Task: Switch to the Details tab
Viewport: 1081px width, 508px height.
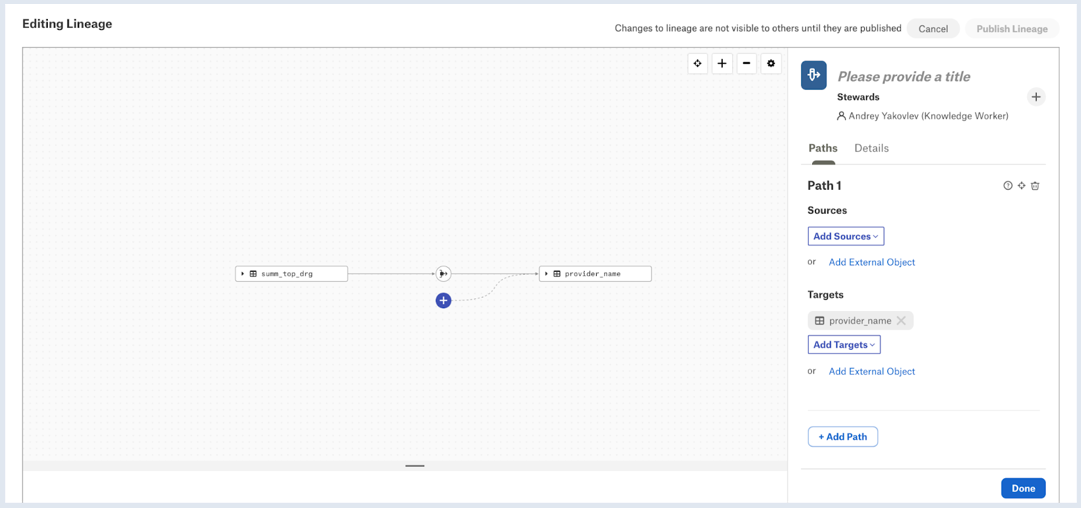Action: click(871, 148)
